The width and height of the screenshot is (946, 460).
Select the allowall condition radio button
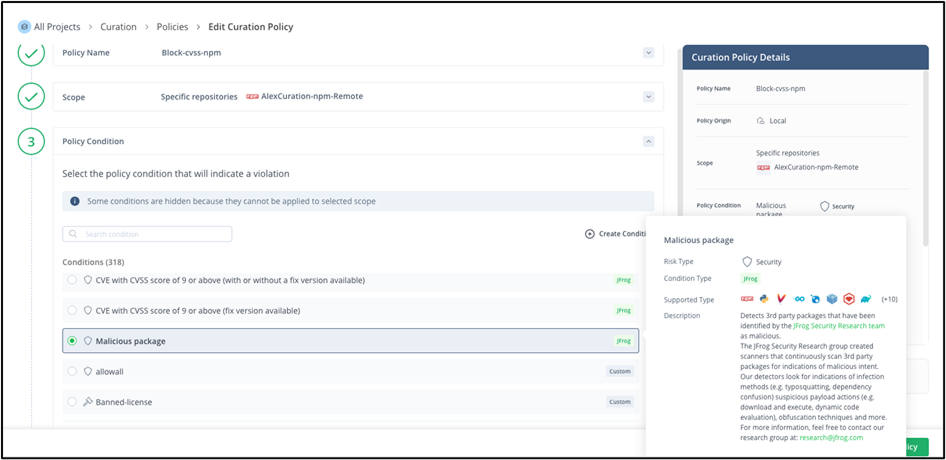(71, 371)
